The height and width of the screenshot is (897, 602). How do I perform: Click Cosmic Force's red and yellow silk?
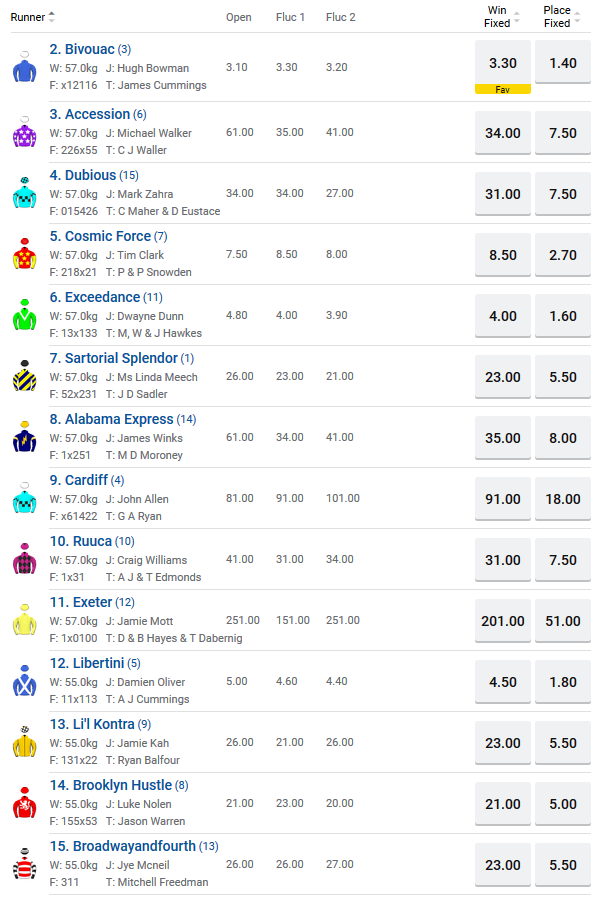pyautogui.click(x=24, y=254)
